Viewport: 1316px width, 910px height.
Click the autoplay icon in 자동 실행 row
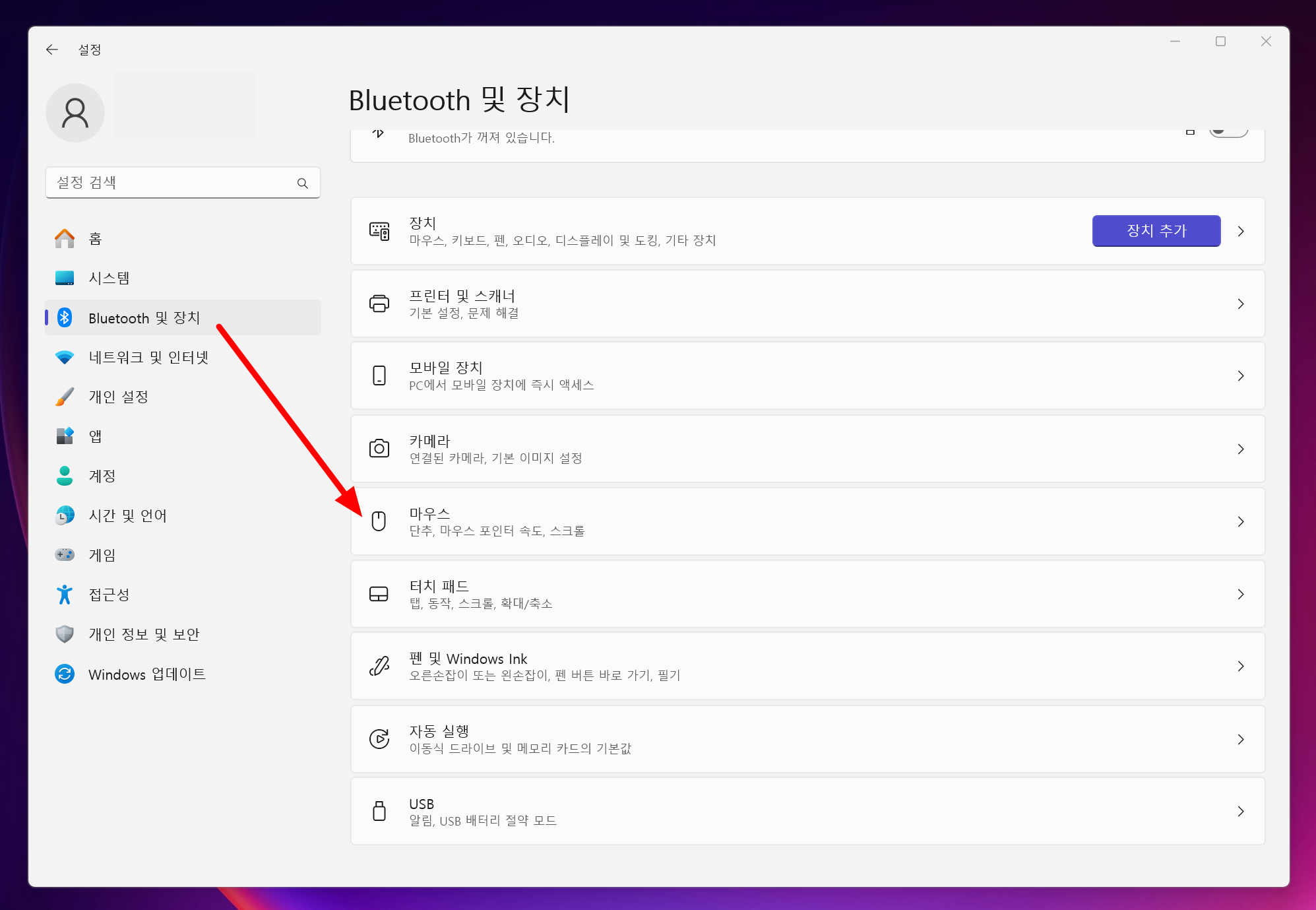coord(379,738)
